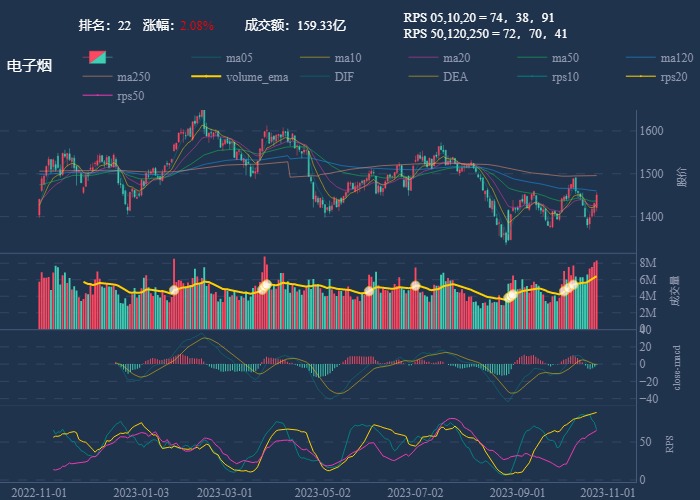Image resolution: width=700 pixels, height=500 pixels.
Task: Toggle the DIF legend entry
Action: [x=343, y=77]
